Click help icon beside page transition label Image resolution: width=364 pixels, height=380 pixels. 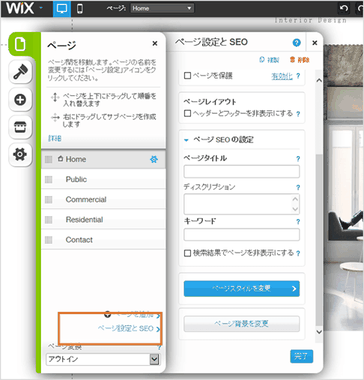tap(159, 348)
